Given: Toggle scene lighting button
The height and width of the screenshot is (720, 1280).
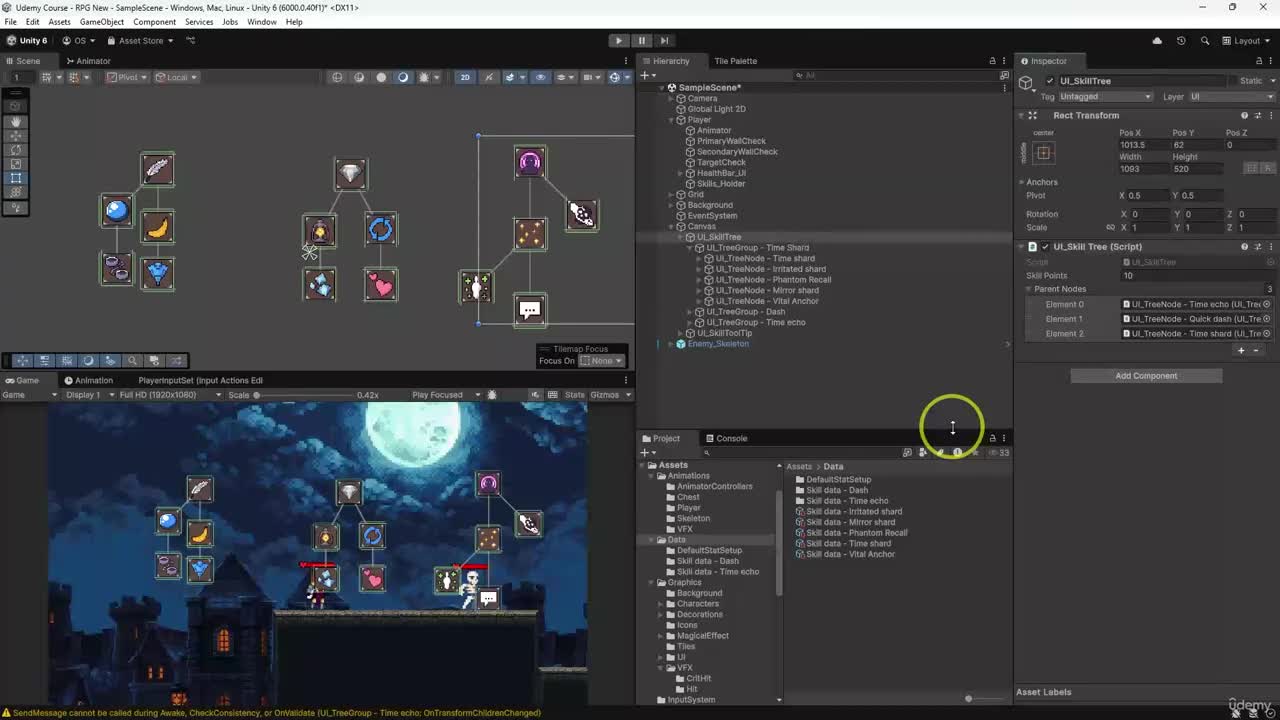Looking at the screenshot, I should tap(488, 77).
